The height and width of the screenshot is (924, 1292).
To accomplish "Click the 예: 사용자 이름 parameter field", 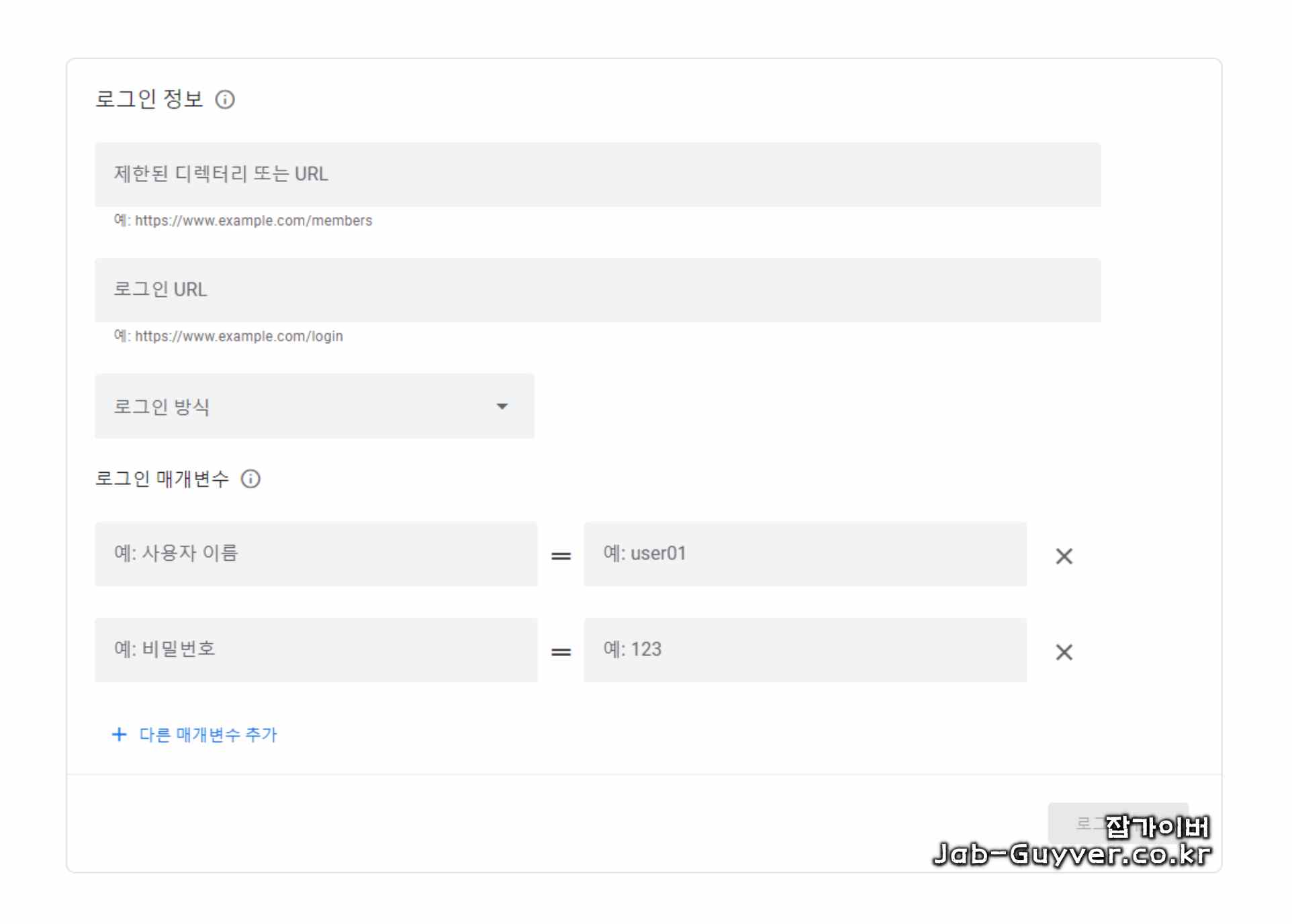I will point(316,554).
